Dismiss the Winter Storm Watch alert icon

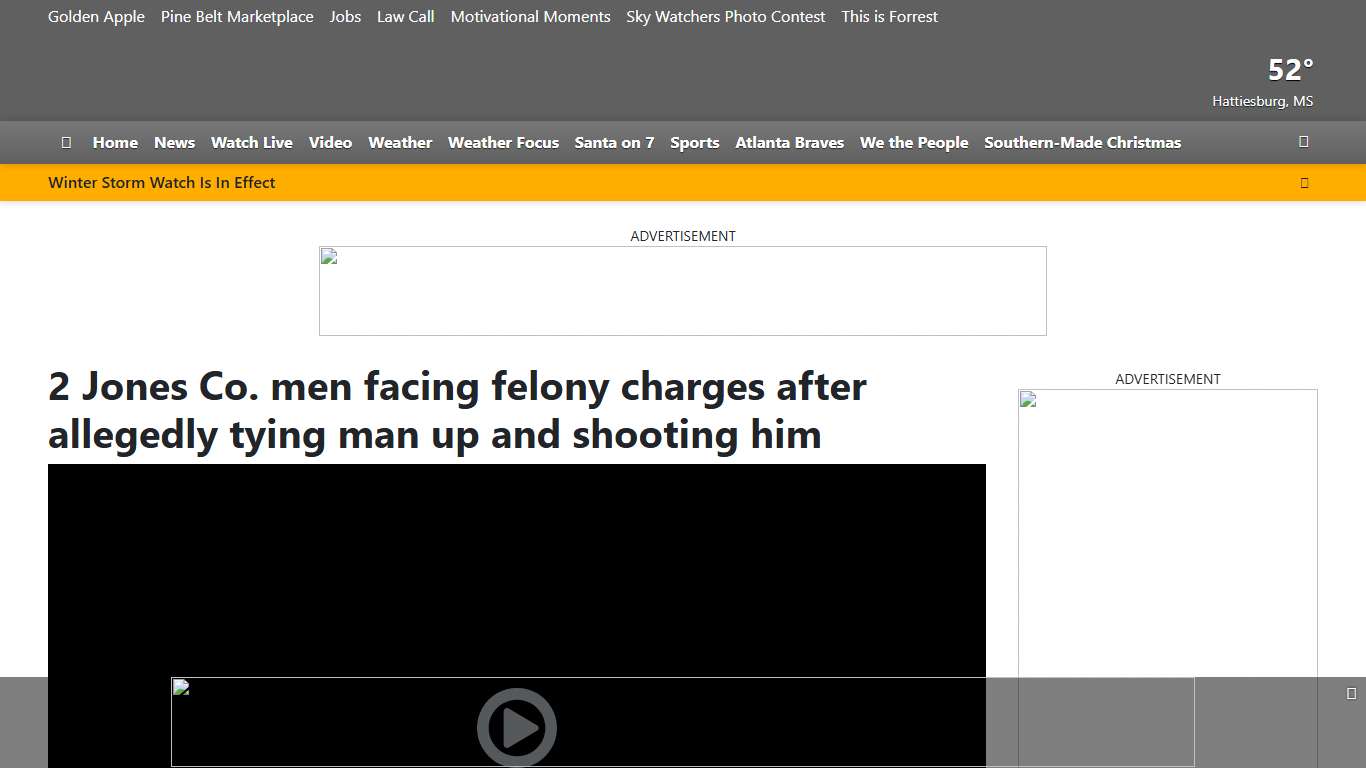[1304, 182]
